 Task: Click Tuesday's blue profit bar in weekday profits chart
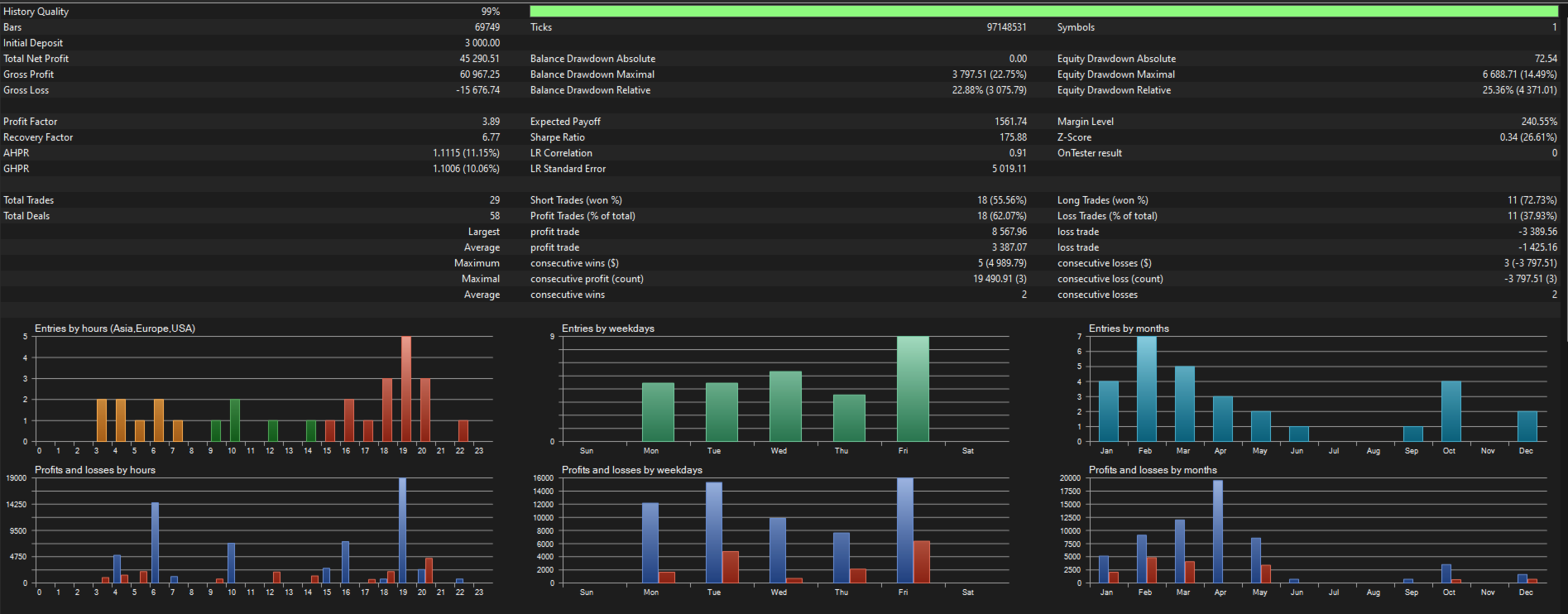coord(714,533)
